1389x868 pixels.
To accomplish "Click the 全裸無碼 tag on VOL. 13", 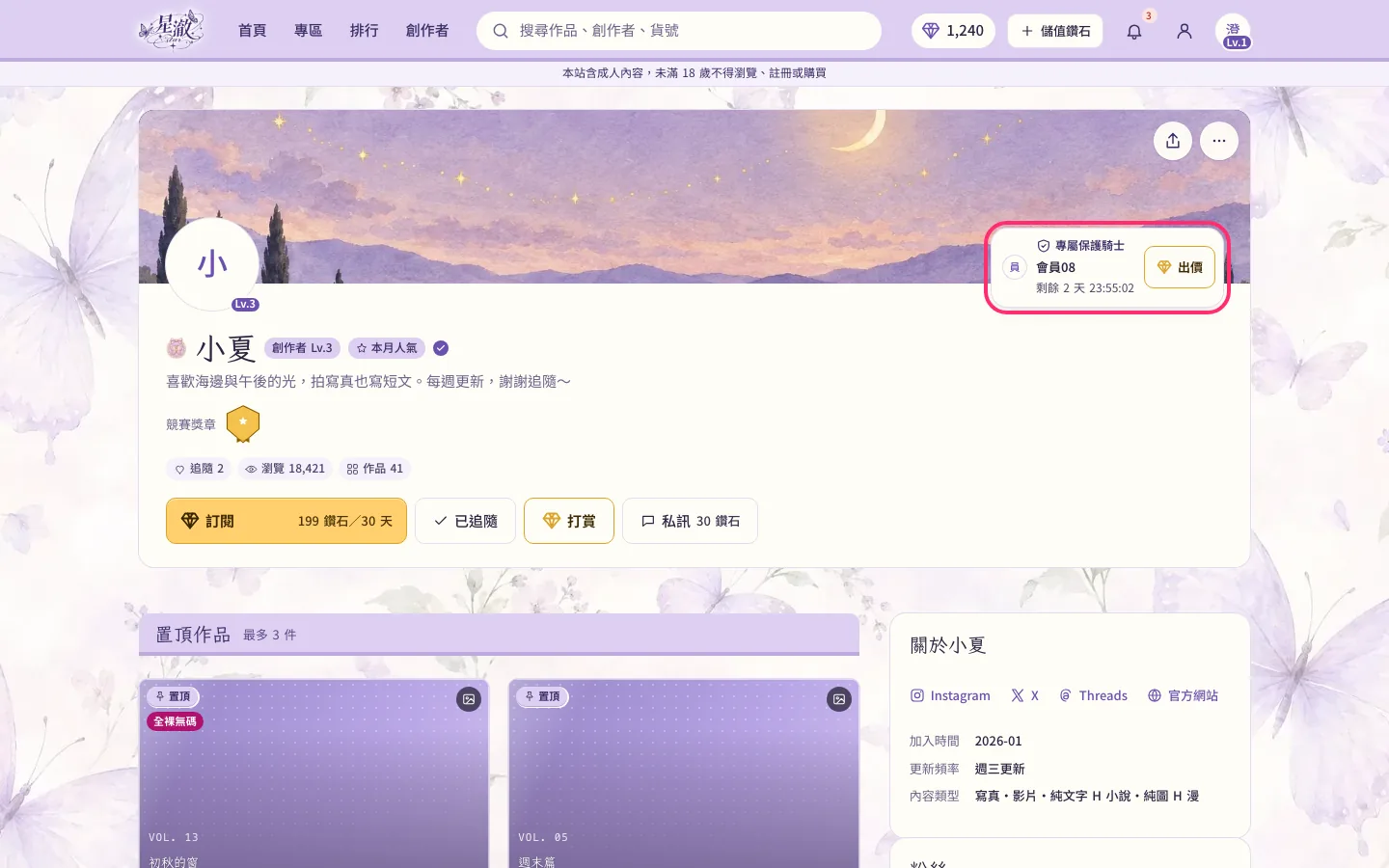I will pyautogui.click(x=176, y=721).
